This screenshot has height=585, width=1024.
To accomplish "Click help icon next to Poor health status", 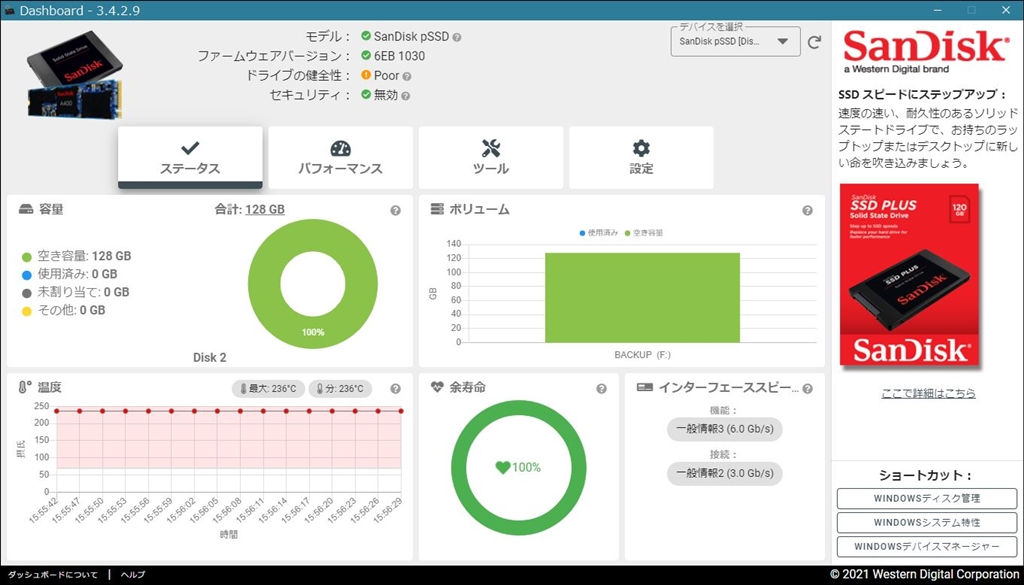I will pos(407,76).
